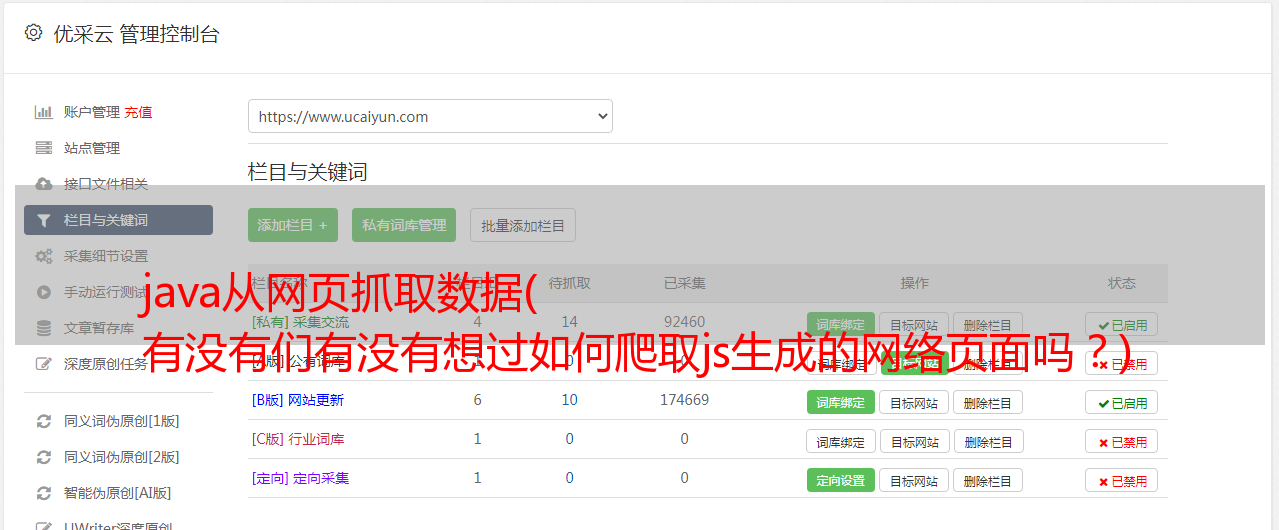Toggle 已启用 status for 采集交流
1279x530 pixels.
click(x=1122, y=324)
